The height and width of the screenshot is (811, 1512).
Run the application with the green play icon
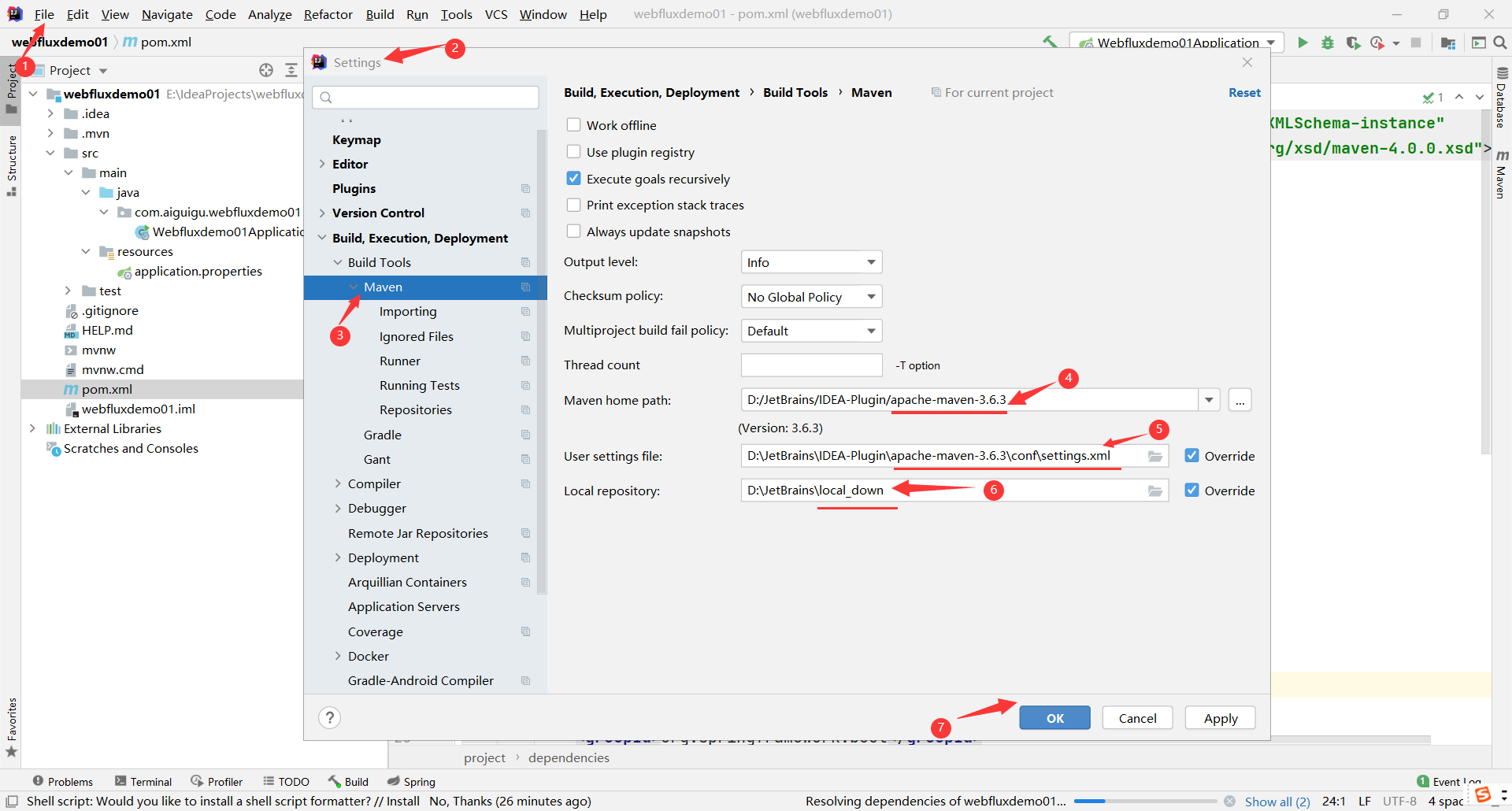coord(1303,43)
